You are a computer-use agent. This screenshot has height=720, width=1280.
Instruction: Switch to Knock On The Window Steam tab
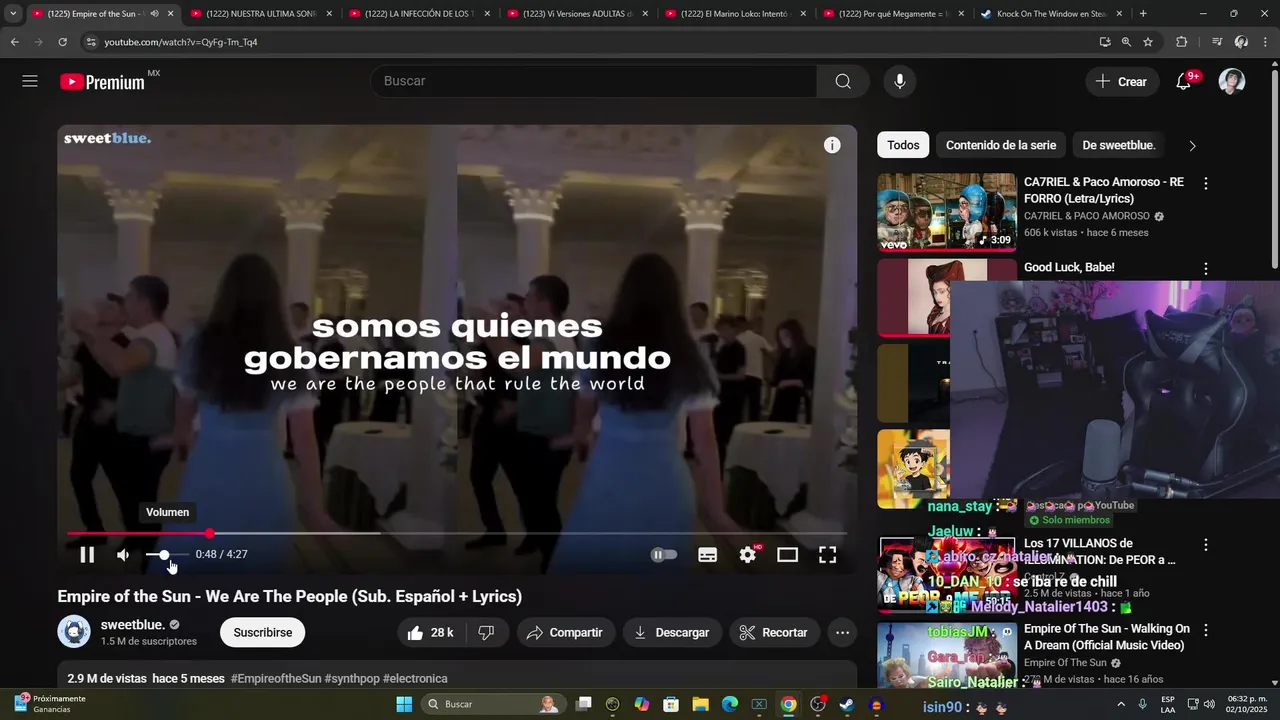(x=1052, y=14)
